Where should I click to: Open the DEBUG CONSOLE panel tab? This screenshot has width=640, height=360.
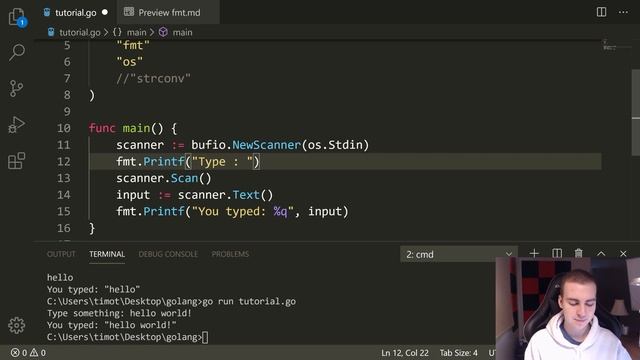coord(168,254)
